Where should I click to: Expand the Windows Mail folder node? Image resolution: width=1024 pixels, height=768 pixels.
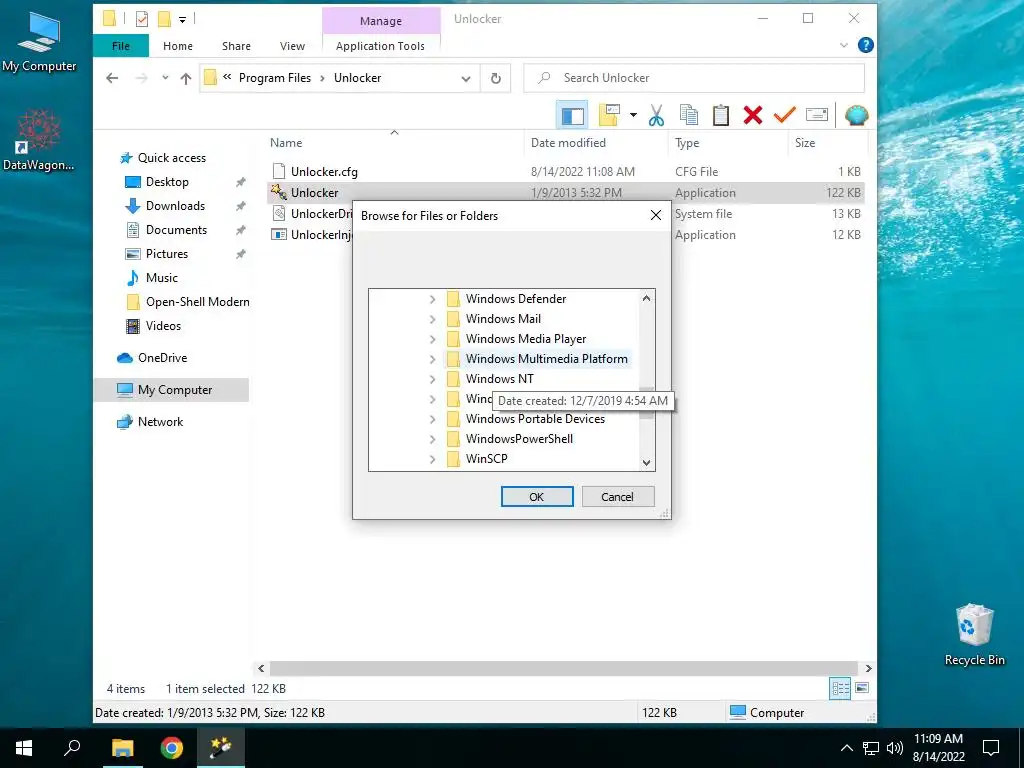click(x=432, y=319)
